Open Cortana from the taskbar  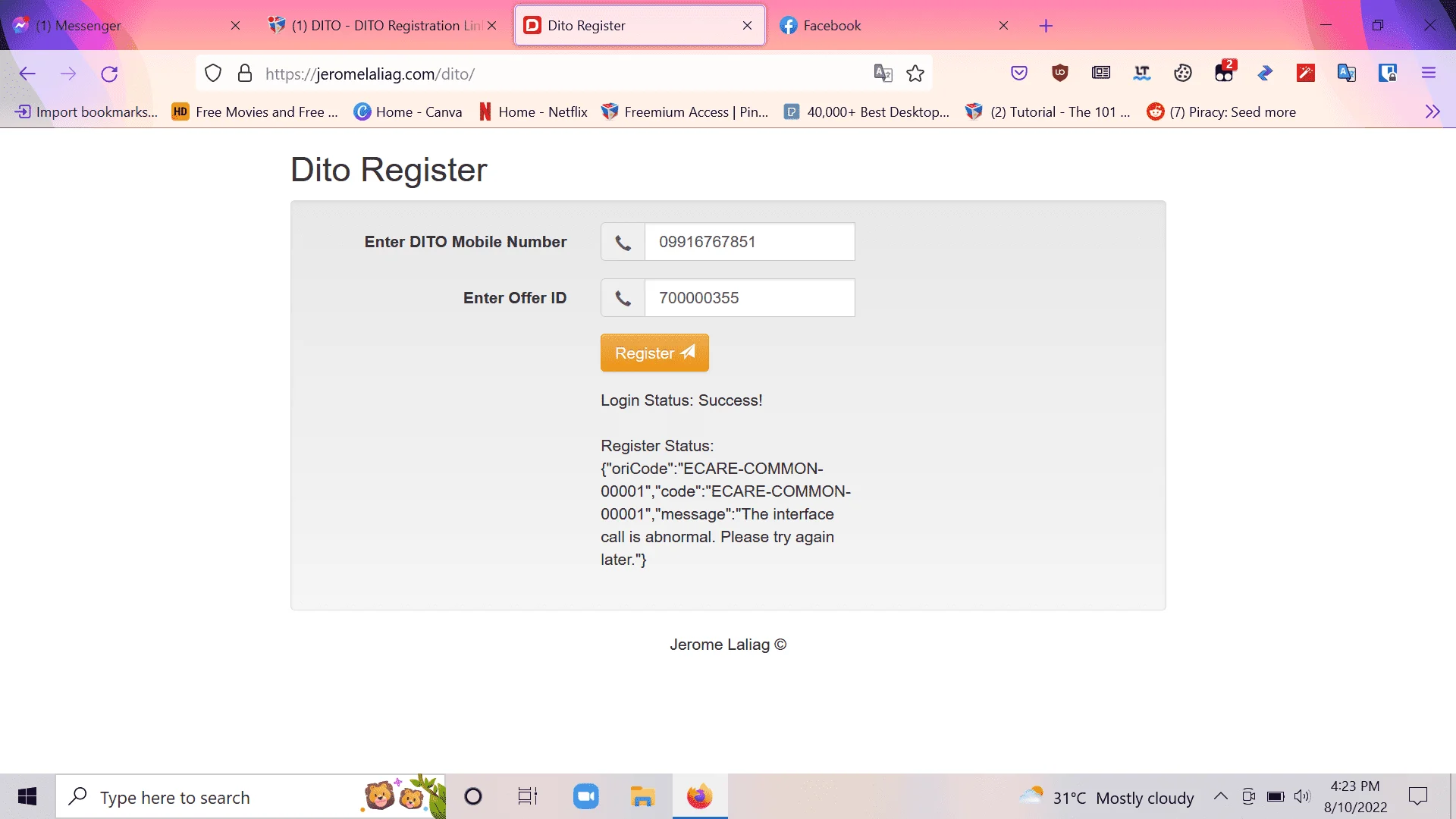[x=473, y=797]
